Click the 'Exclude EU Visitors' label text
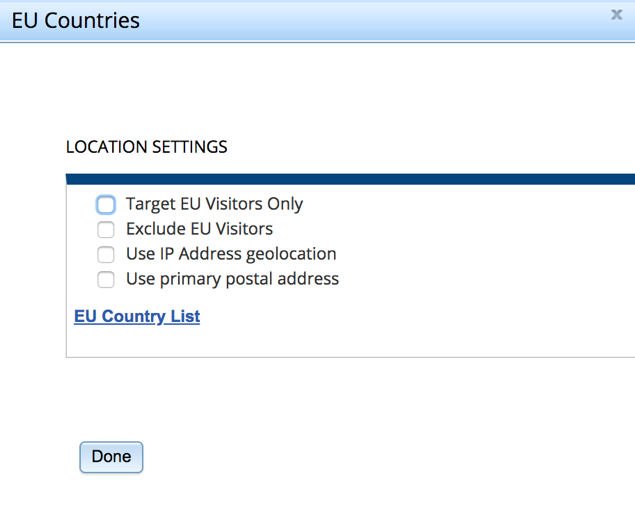This screenshot has height=514, width=635. tap(199, 229)
